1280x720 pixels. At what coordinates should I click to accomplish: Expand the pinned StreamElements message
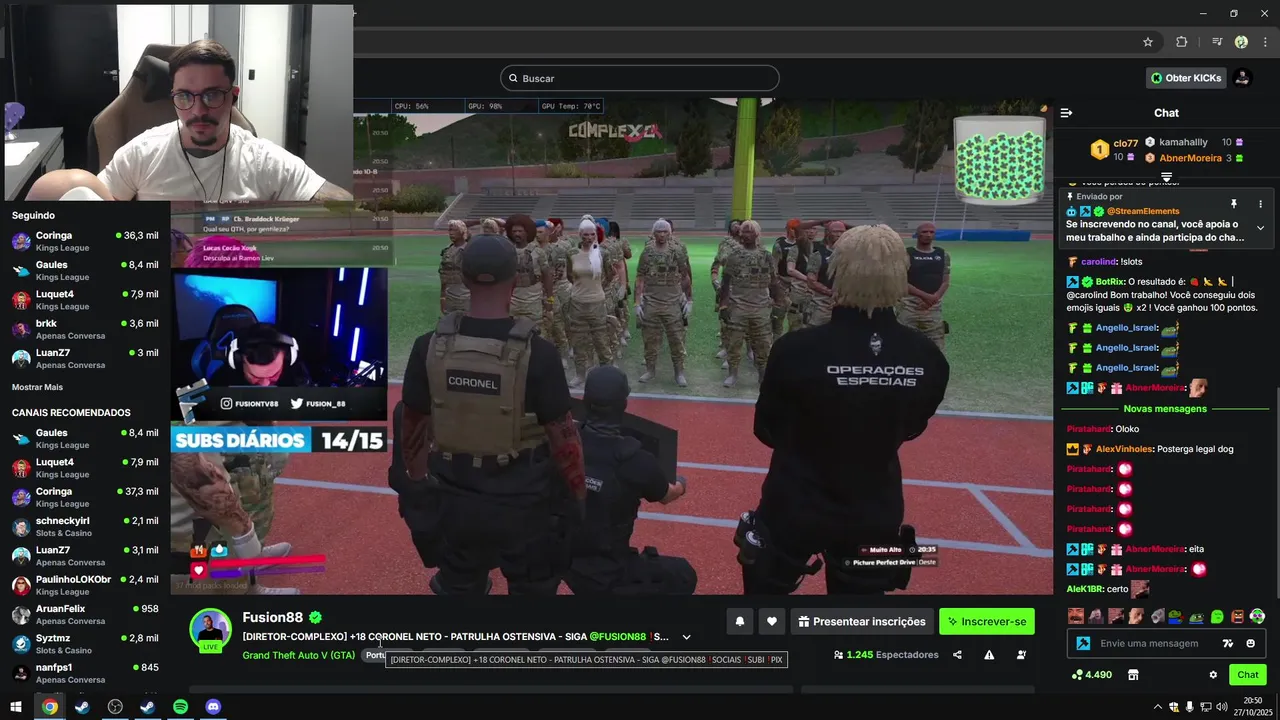[1260, 228]
